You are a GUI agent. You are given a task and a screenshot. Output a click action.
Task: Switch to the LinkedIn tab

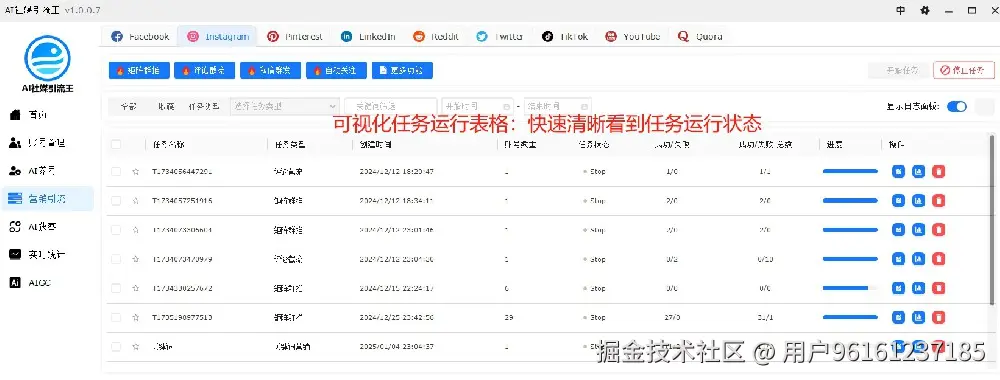pos(368,36)
